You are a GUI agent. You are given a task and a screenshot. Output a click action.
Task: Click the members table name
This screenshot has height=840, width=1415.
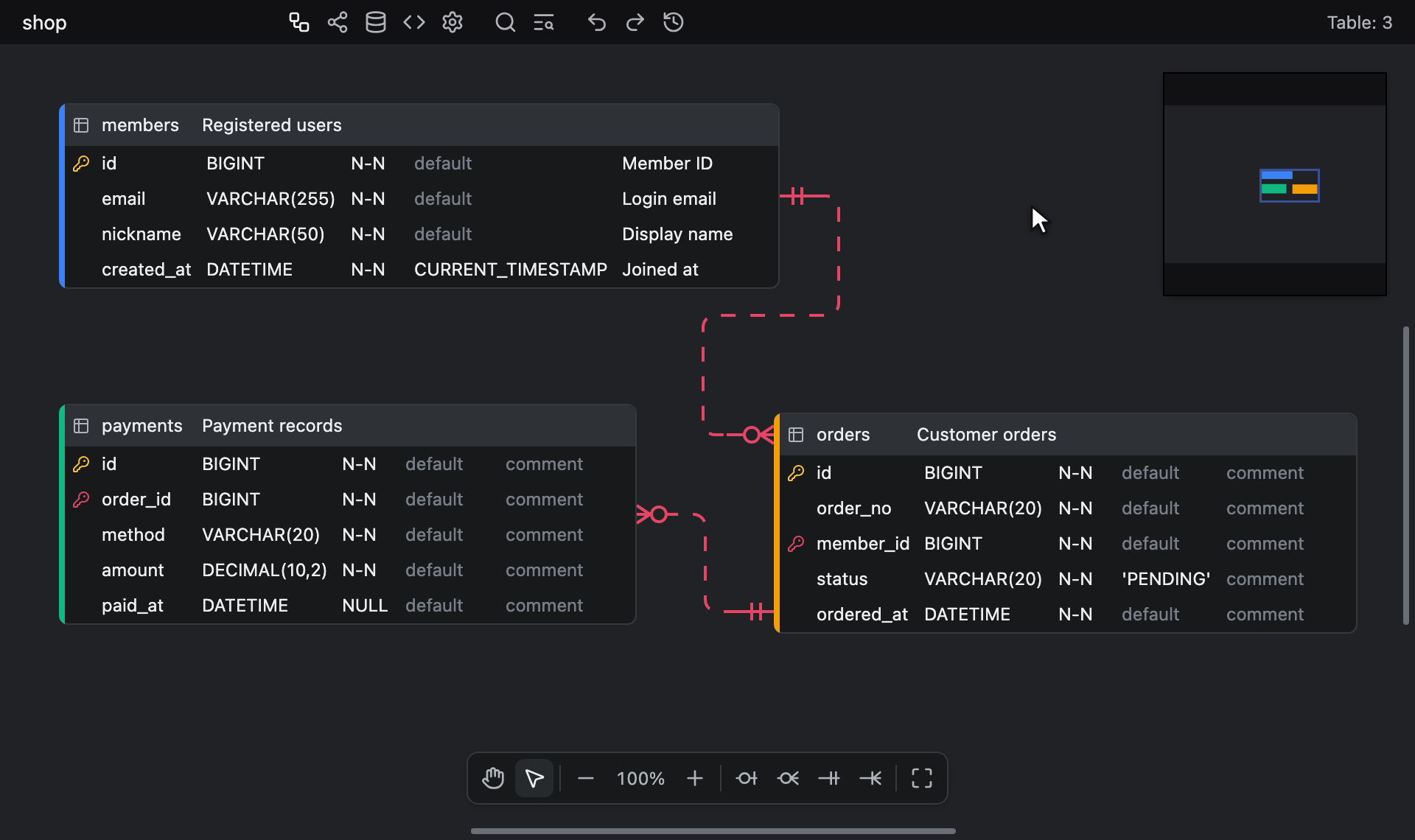140,125
